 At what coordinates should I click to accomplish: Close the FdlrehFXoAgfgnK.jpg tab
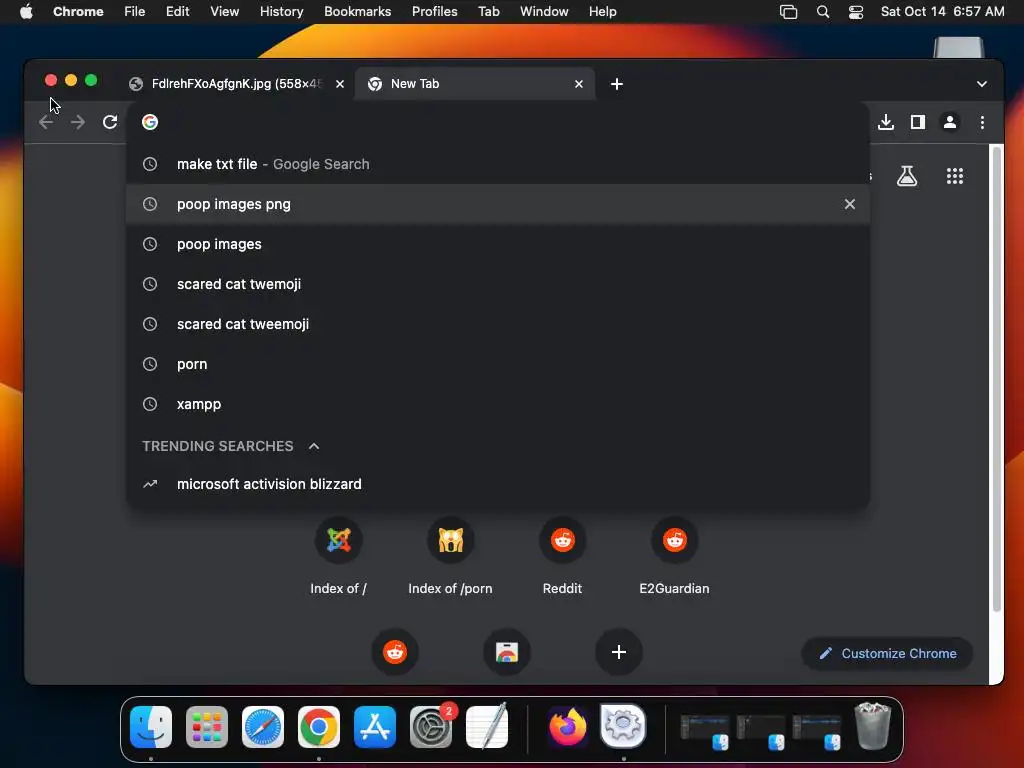pos(340,84)
